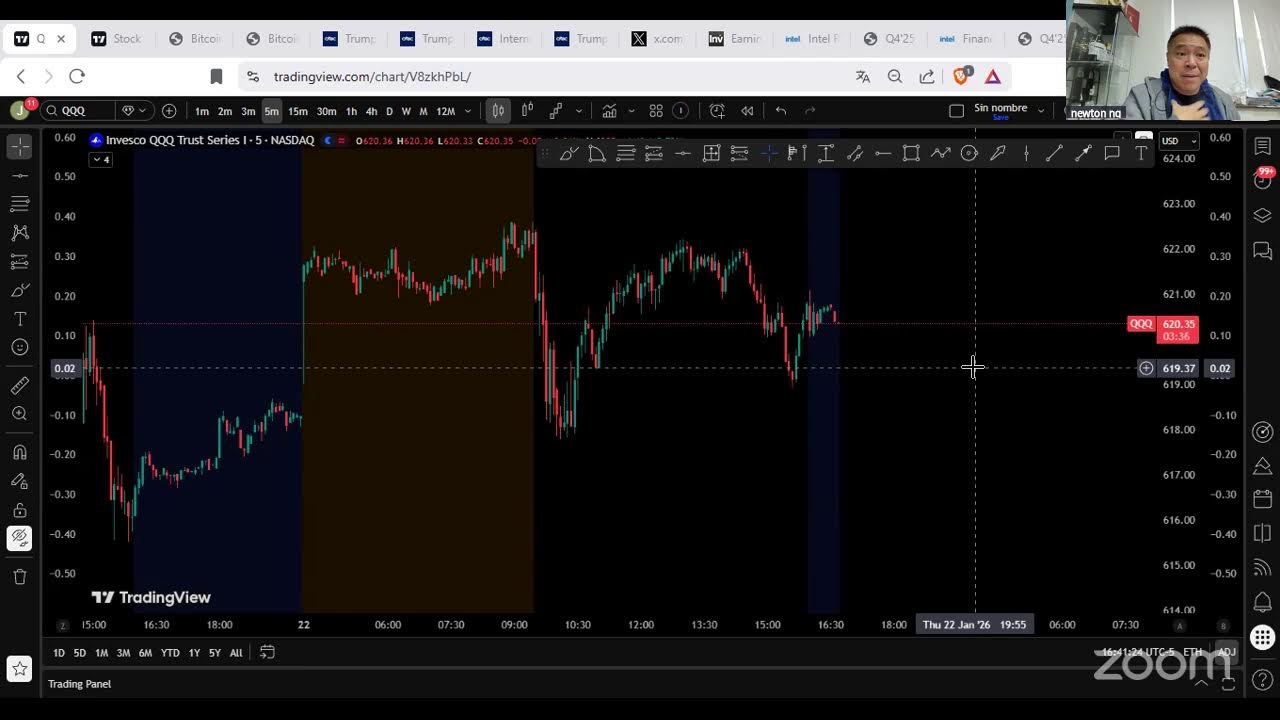Open the calendar panel in right sidebar
The height and width of the screenshot is (720, 1280).
pos(1263,498)
